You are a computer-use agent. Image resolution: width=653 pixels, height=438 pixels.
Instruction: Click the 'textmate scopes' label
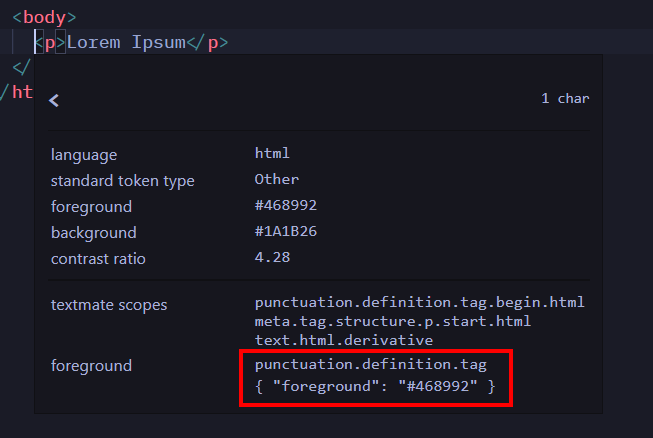coord(109,305)
